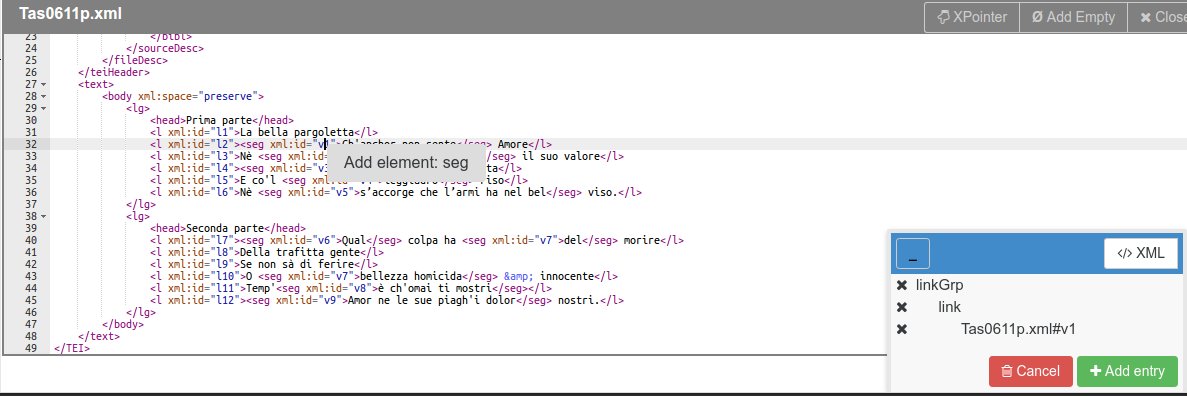Collapse the second lg fold at line 38

coord(44,217)
